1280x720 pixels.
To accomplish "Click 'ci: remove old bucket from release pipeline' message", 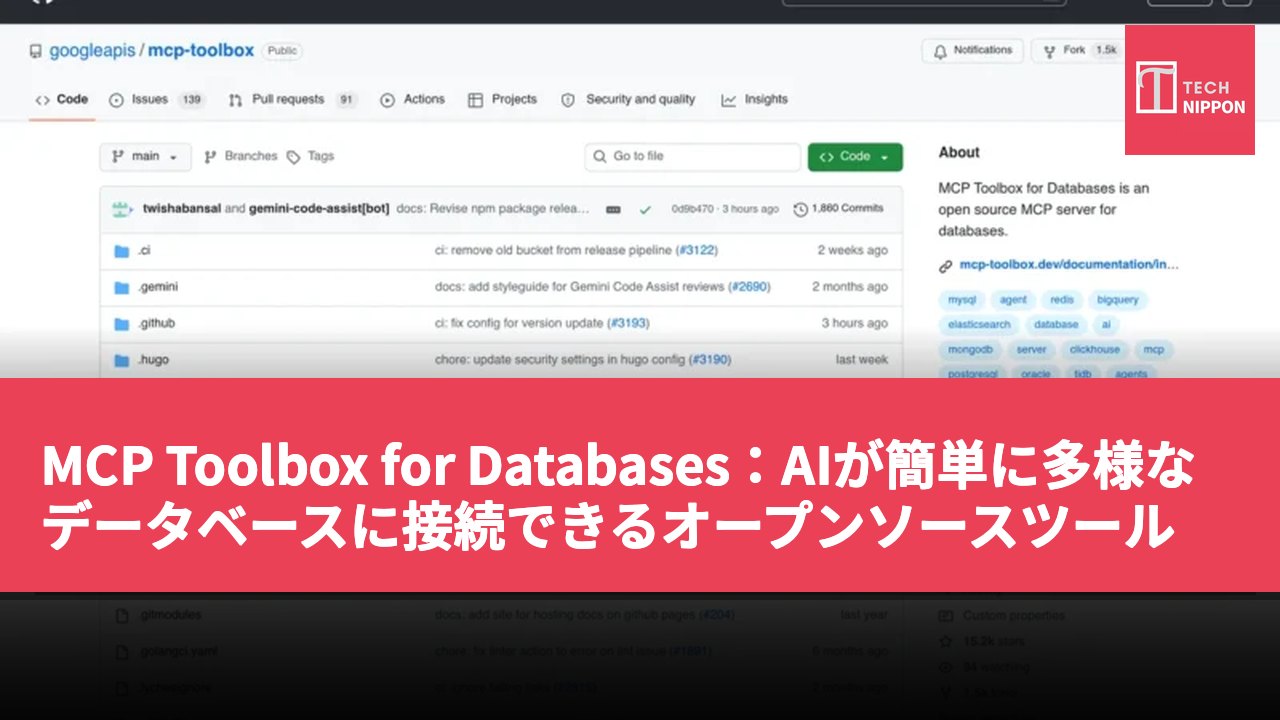I will 553,251.
